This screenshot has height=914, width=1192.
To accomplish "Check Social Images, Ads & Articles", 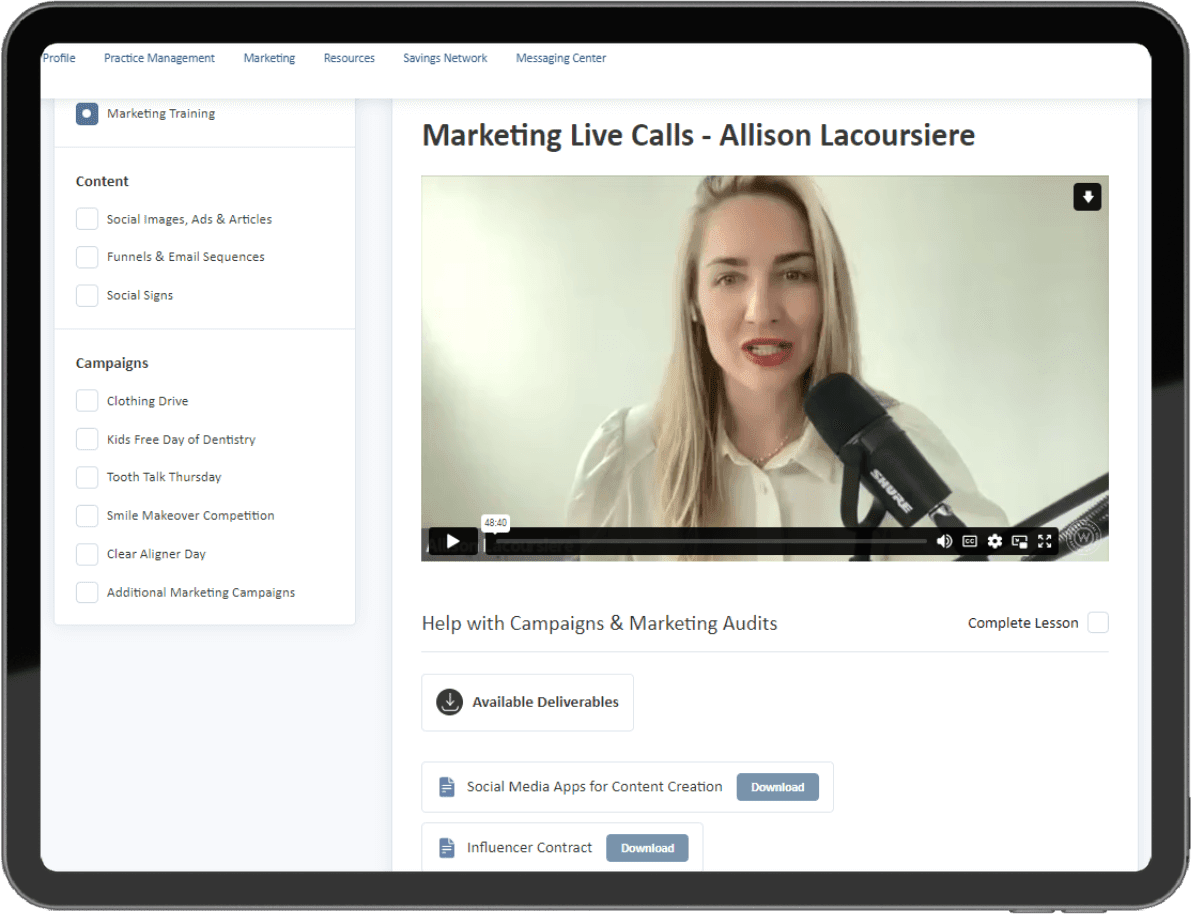I will 87,219.
